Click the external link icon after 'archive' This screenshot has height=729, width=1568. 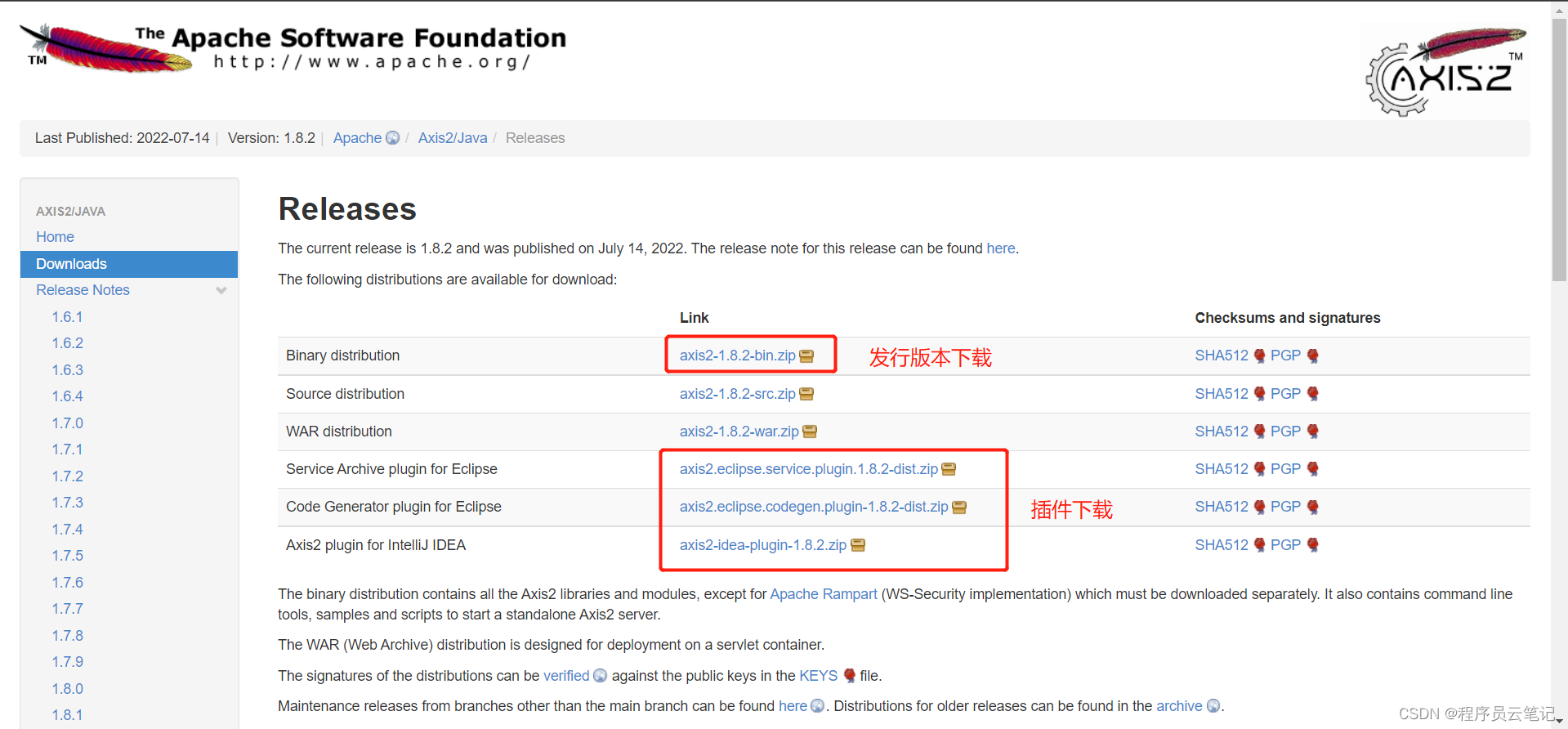coord(1213,706)
